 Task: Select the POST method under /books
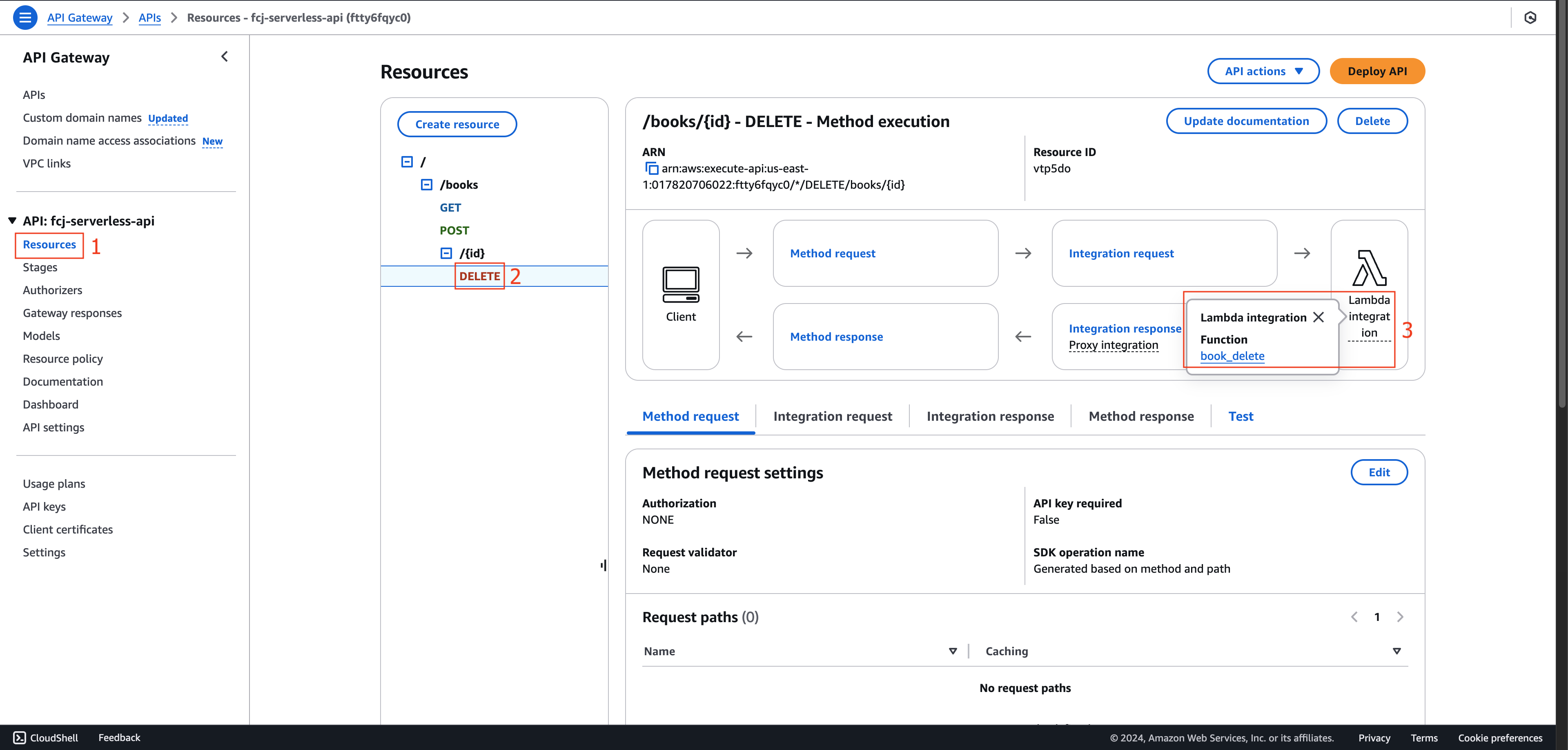[454, 231]
